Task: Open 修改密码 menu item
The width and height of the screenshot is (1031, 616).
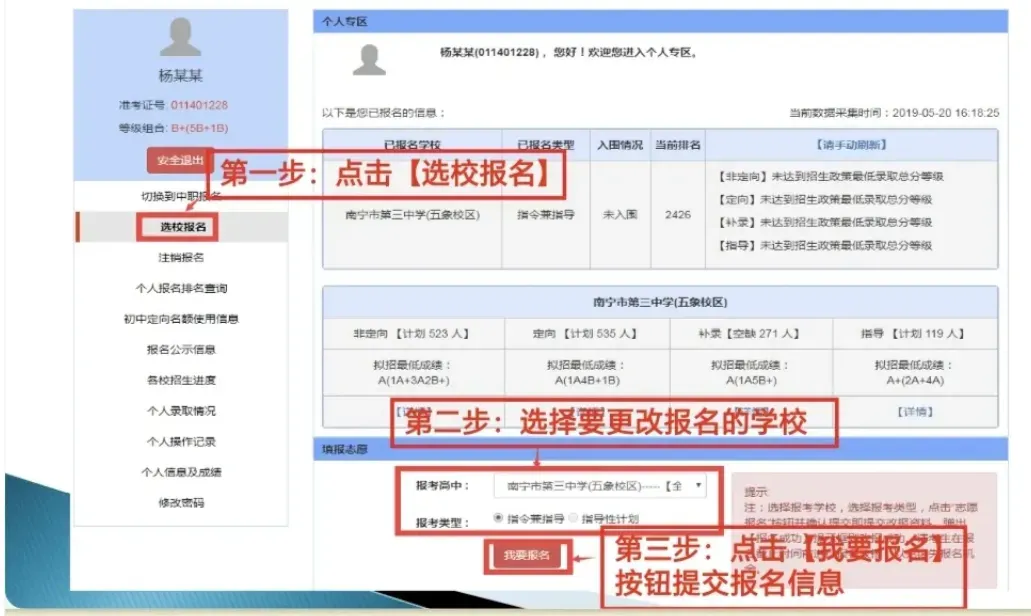Action: [181, 503]
